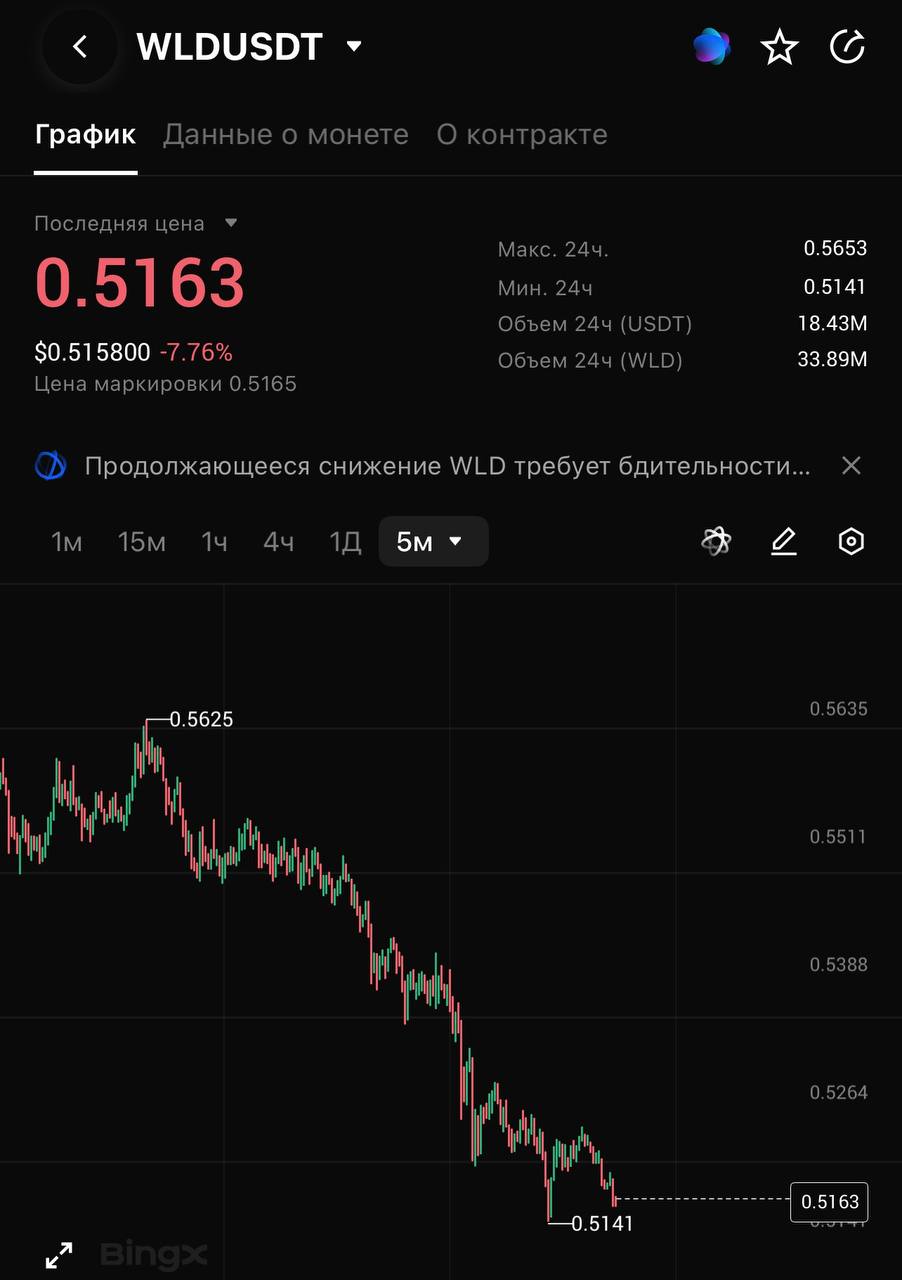This screenshot has height=1280, width=902.
Task: Open the colorful AI assistant orb icon
Action: tap(712, 47)
